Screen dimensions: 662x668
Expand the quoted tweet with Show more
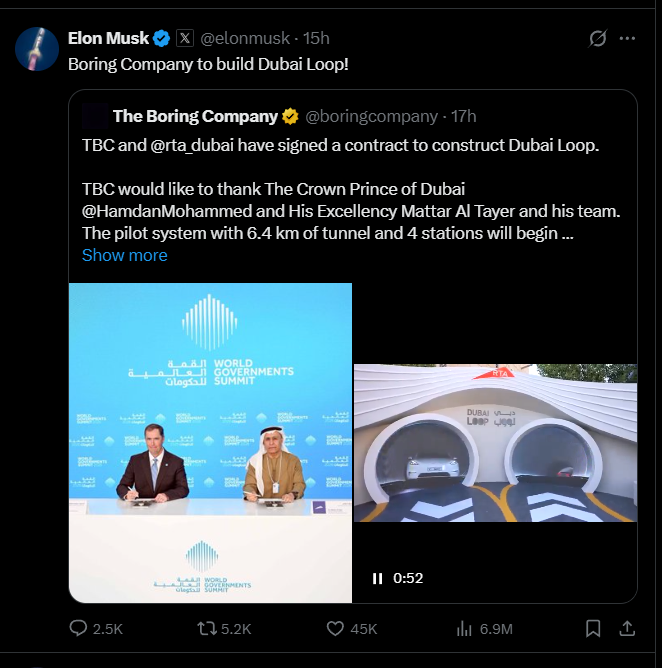coord(124,255)
